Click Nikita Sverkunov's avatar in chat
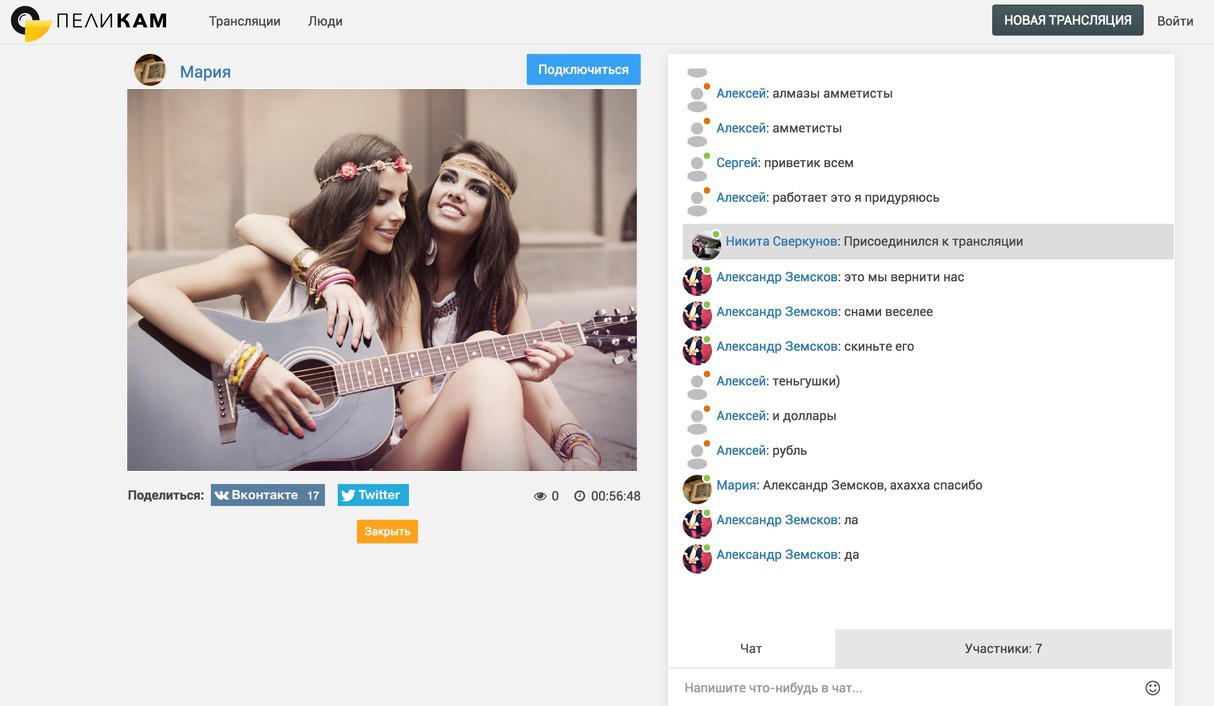The image size is (1214, 706). 706,243
